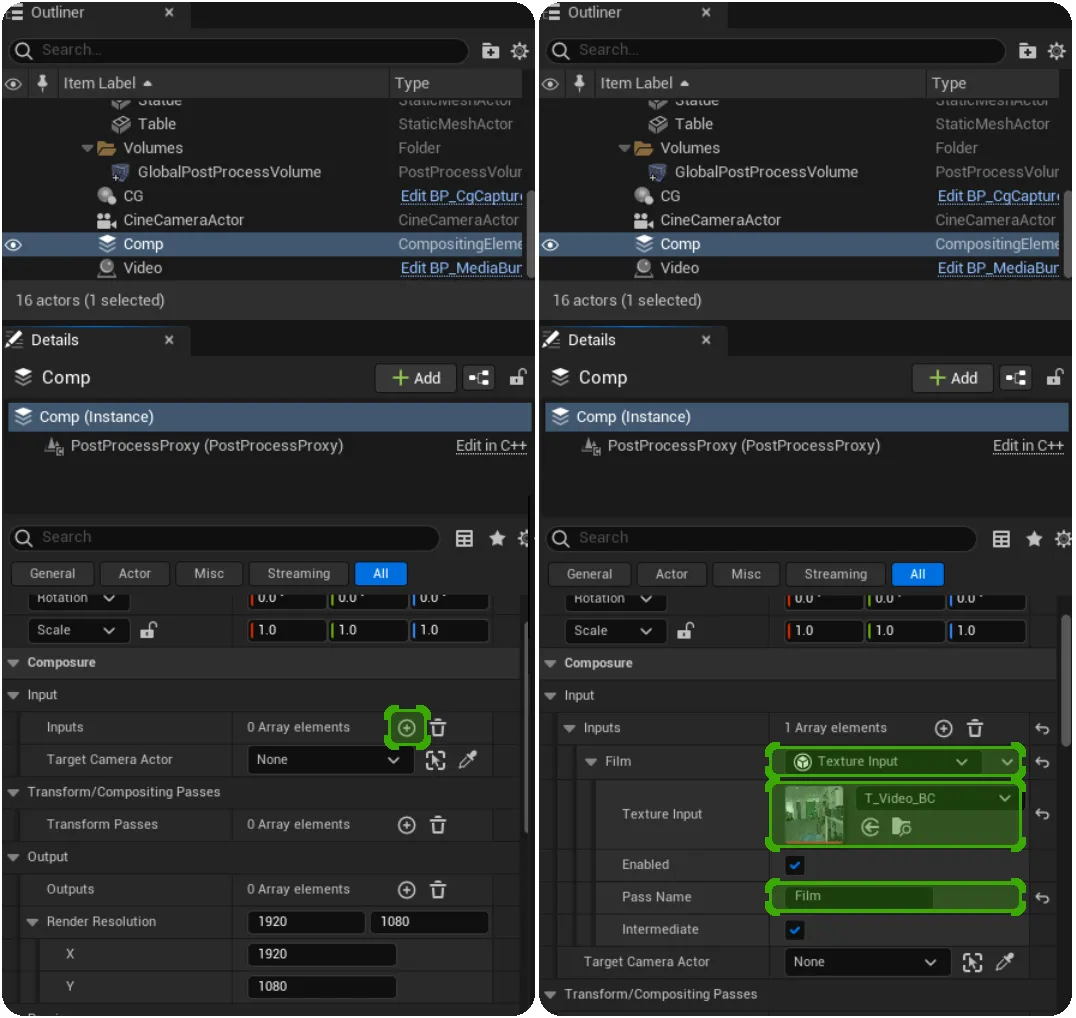Reset the Film input type to default
The image size is (1076, 1018).
pos(1042,762)
